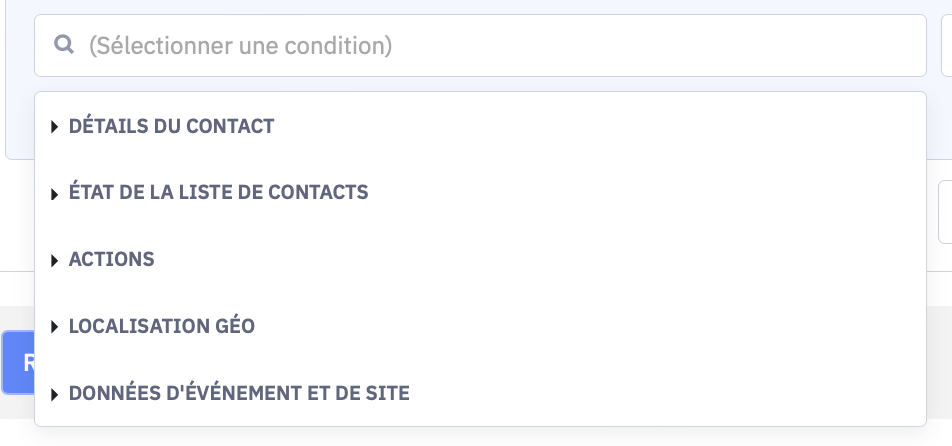Expand the arrow beside ÉTAT DE LA LISTE DE CONTACTS
The height and width of the screenshot is (446, 952).
click(55, 194)
